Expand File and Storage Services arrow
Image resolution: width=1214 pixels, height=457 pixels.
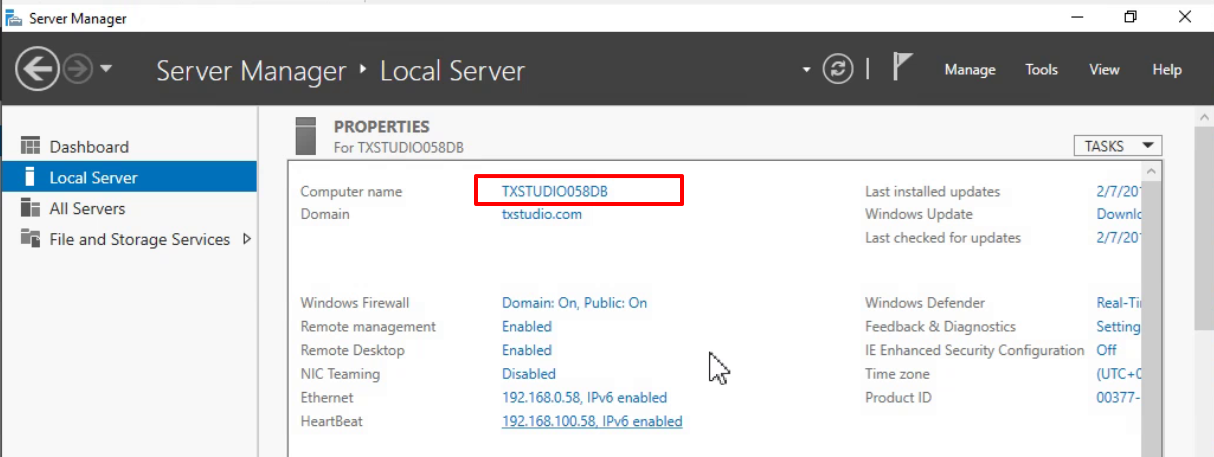point(246,239)
